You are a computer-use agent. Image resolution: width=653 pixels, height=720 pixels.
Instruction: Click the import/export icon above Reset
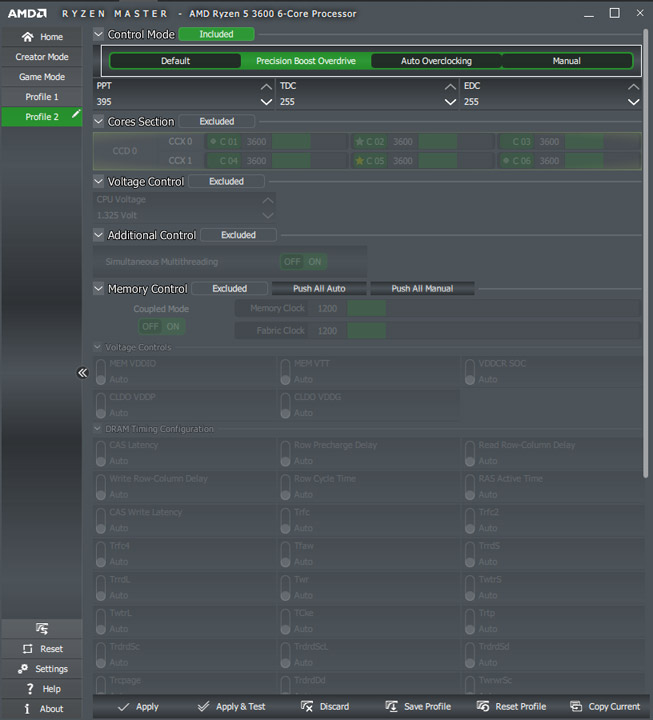[x=42, y=628]
